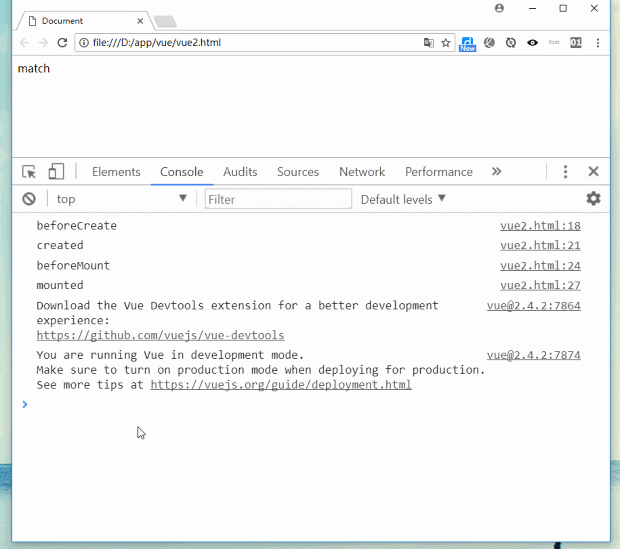Open Chrome three-dot menu
This screenshot has width=620, height=549.
[x=598, y=43]
